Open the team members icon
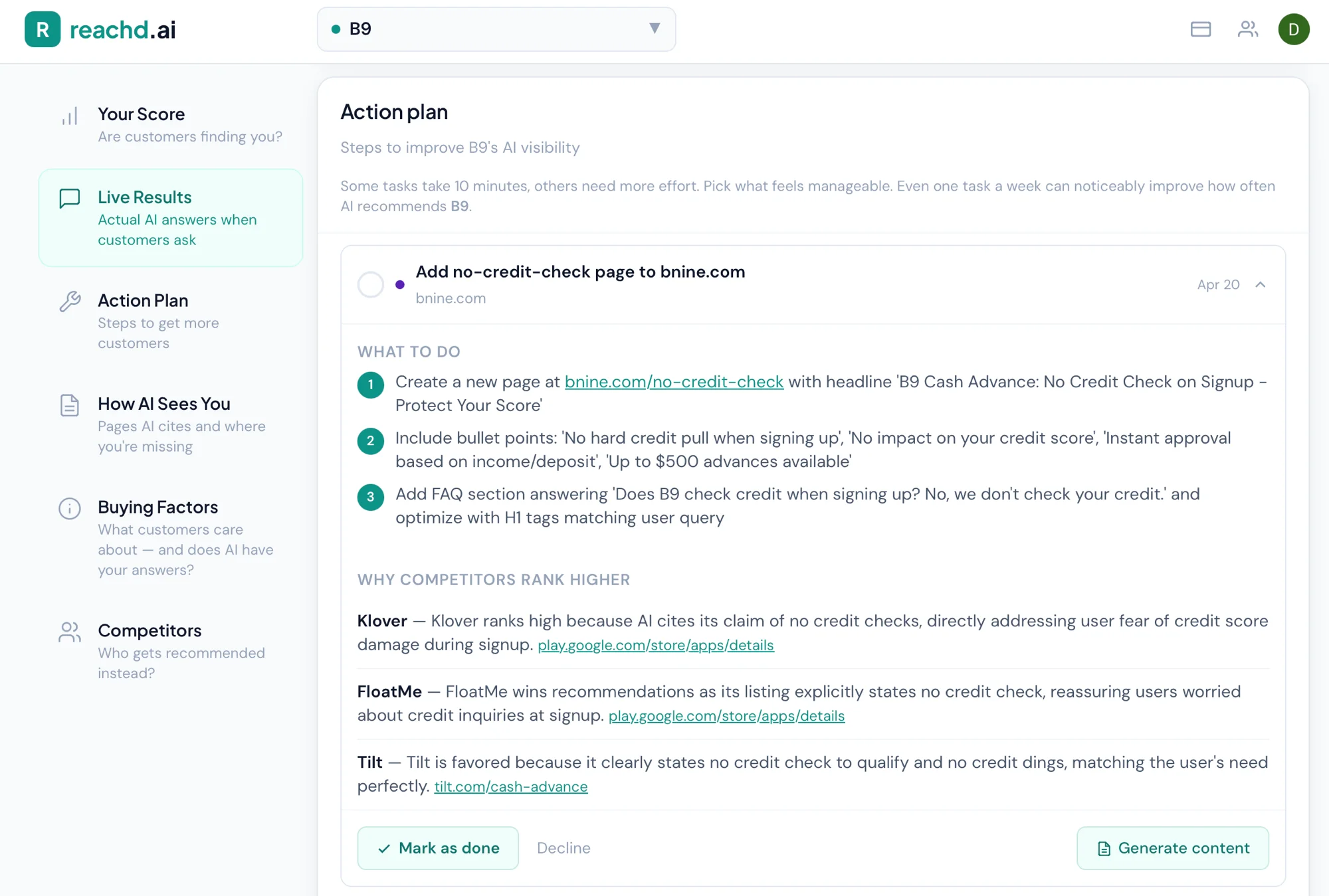This screenshot has width=1329, height=896. point(1248,29)
